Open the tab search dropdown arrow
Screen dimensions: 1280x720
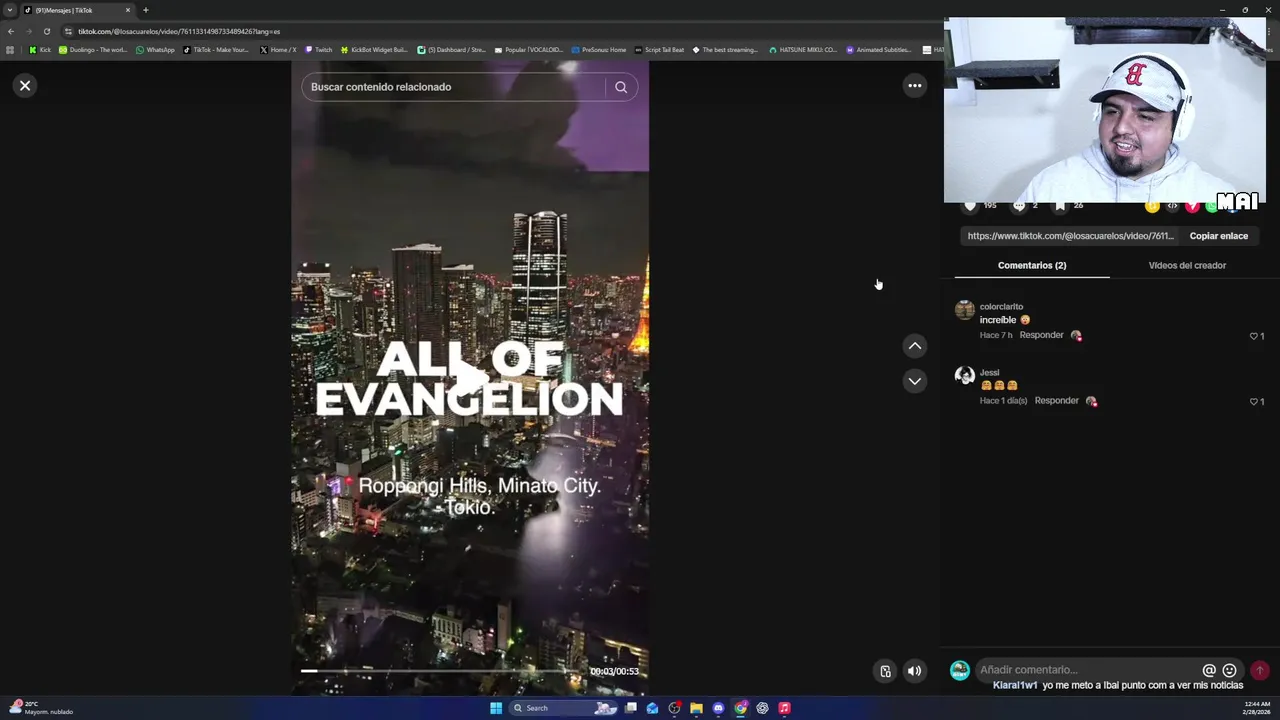pos(10,10)
